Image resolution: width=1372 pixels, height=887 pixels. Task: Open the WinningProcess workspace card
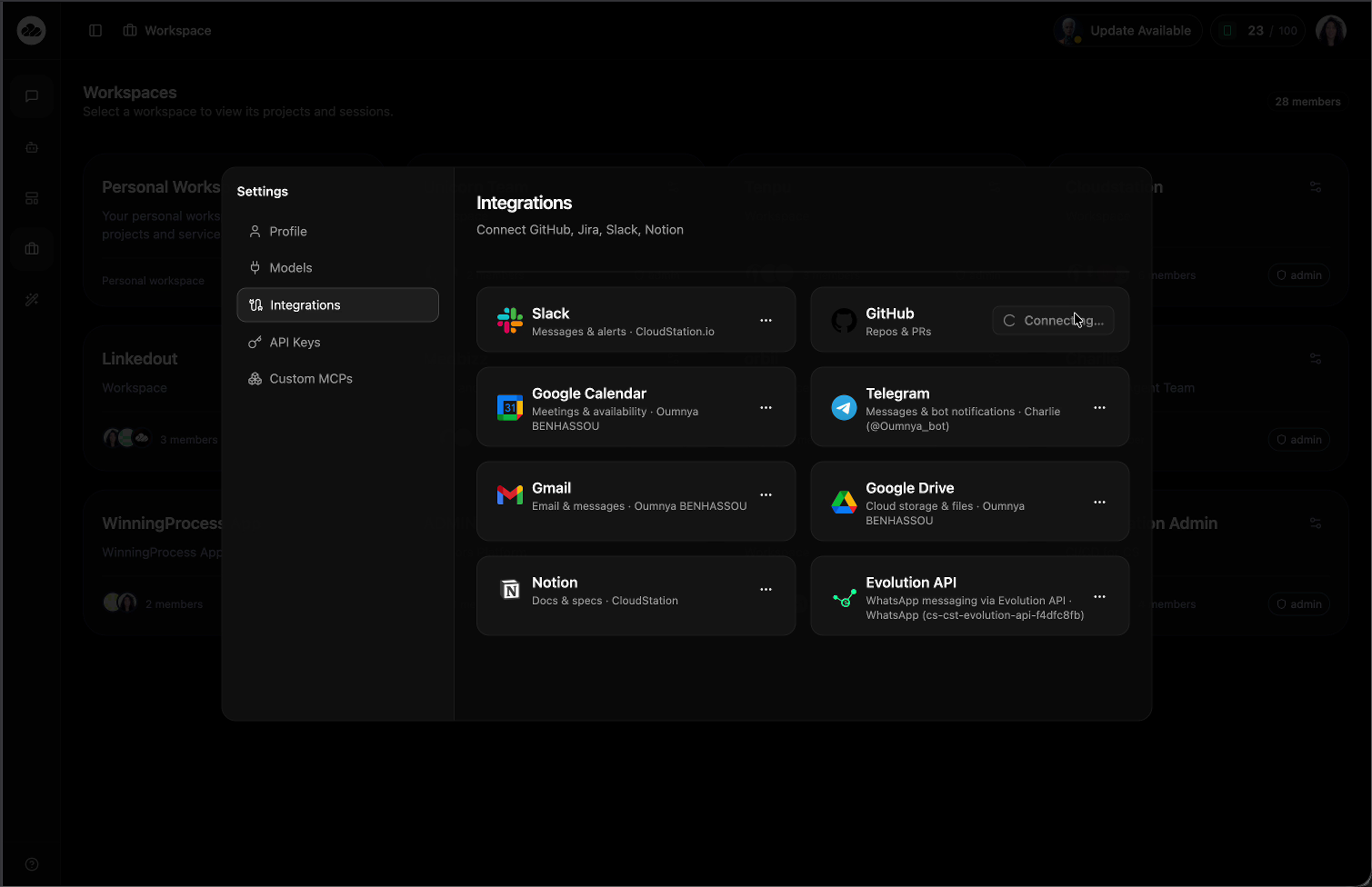(155, 563)
